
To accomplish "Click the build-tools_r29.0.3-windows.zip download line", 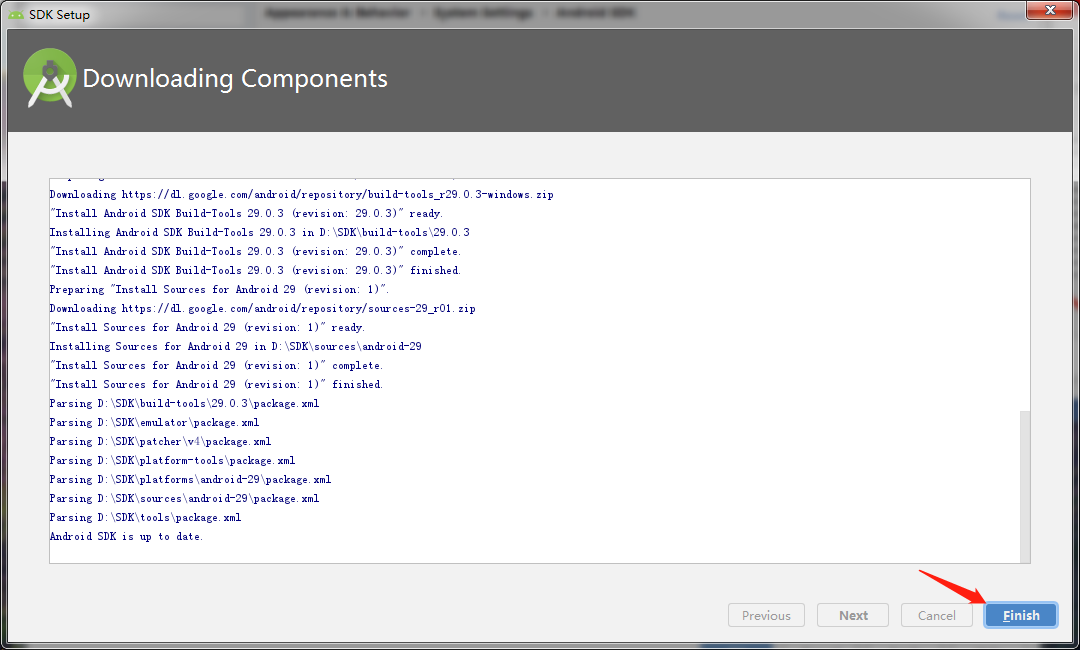I will point(302,195).
